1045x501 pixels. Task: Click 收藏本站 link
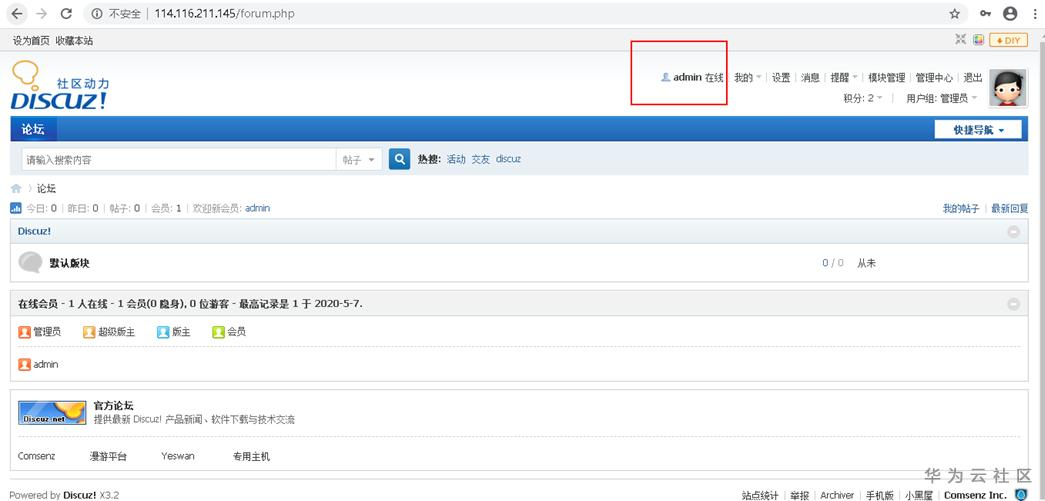74,41
